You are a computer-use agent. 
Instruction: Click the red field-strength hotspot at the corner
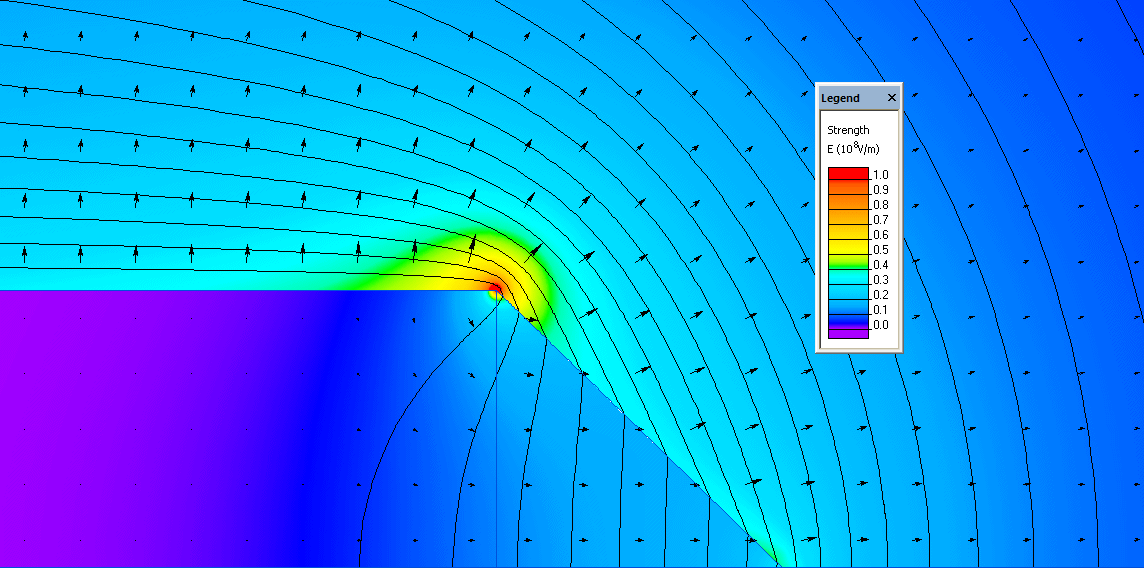pyautogui.click(x=495, y=287)
